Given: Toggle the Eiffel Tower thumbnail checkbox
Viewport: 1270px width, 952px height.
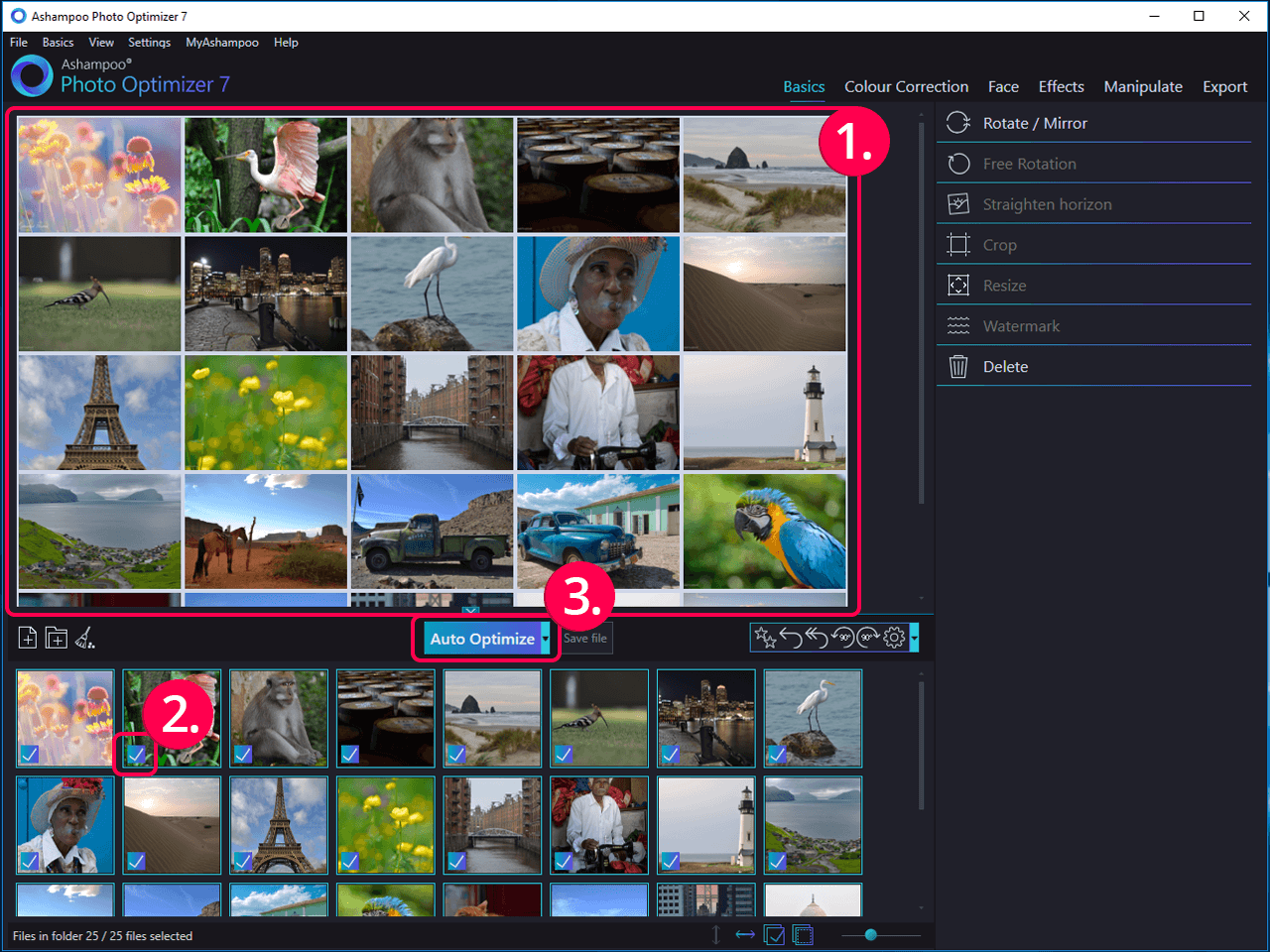Looking at the screenshot, I should click(243, 861).
